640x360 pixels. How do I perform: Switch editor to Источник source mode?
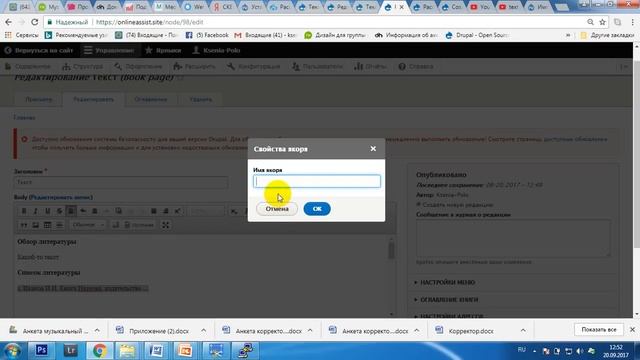(x=139, y=225)
